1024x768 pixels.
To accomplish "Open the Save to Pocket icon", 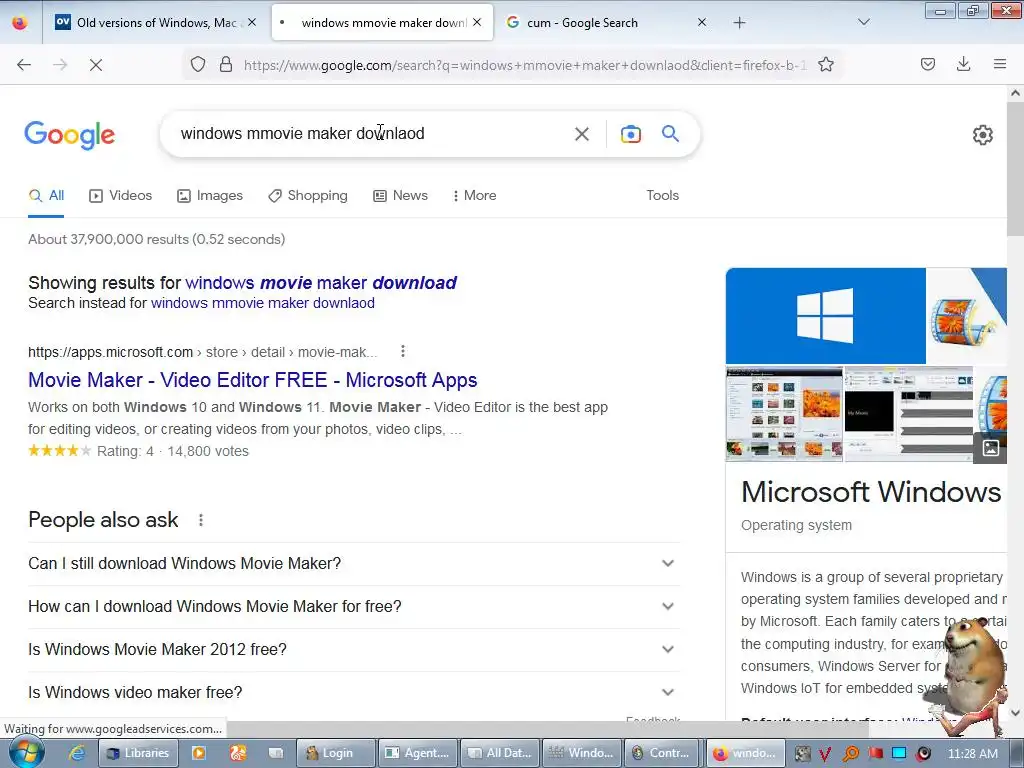I will (x=927, y=64).
